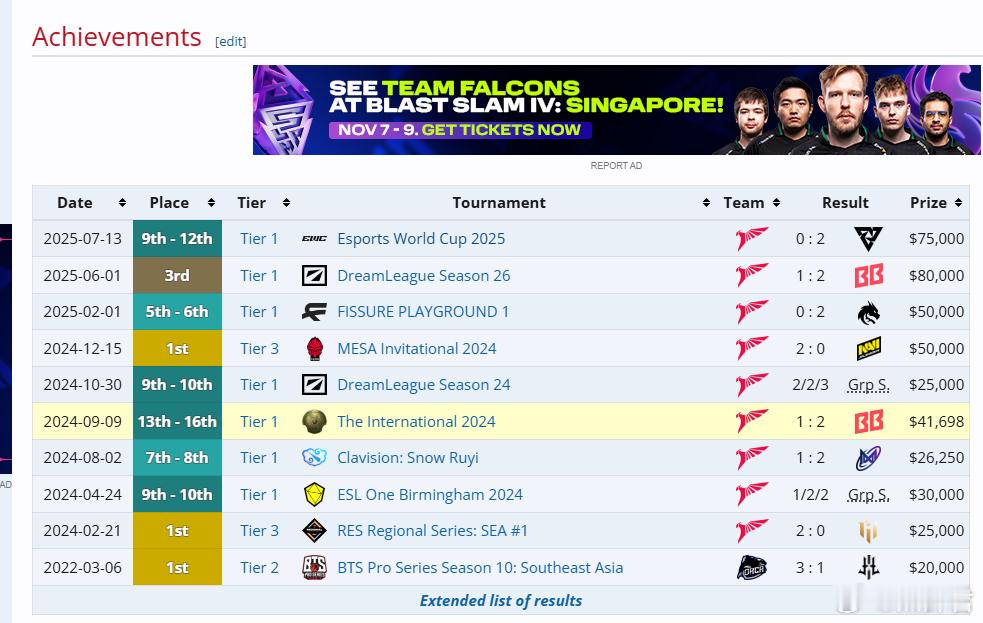Screen dimensions: 983x623
Task: Click Grp S. result in ESL One Birmingham row
Action: [x=868, y=495]
